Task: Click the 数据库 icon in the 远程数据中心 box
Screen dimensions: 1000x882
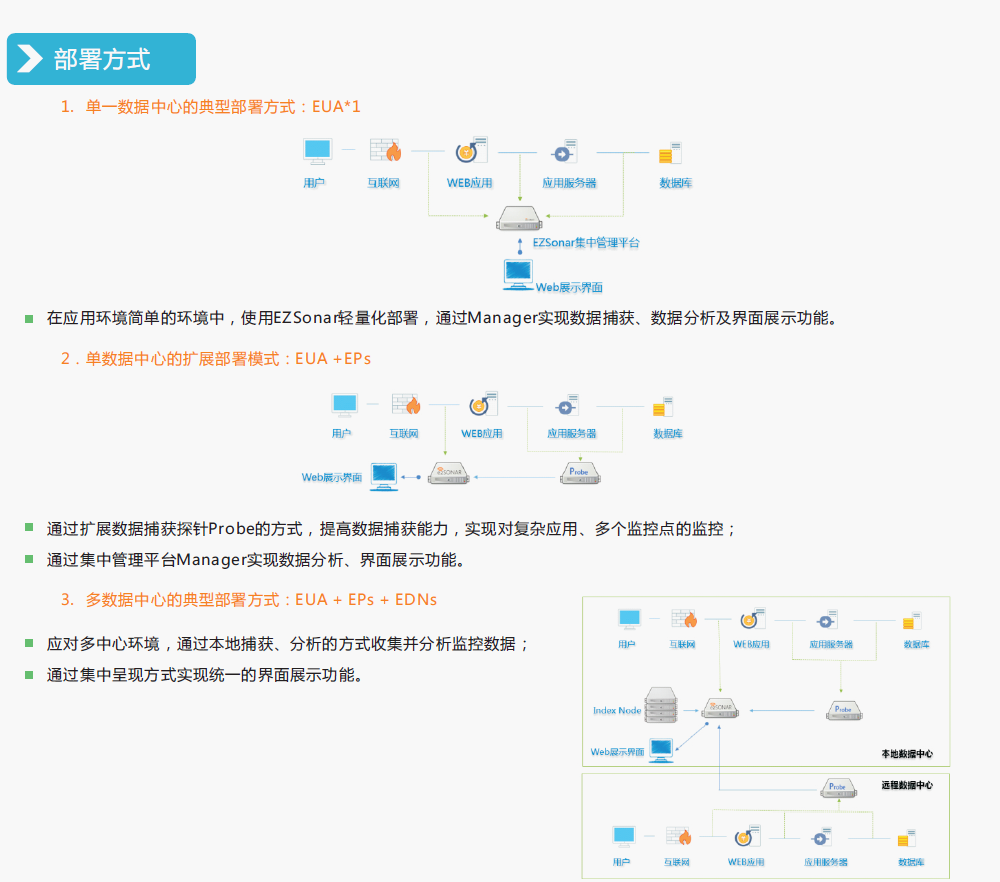Action: pyautogui.click(x=907, y=839)
